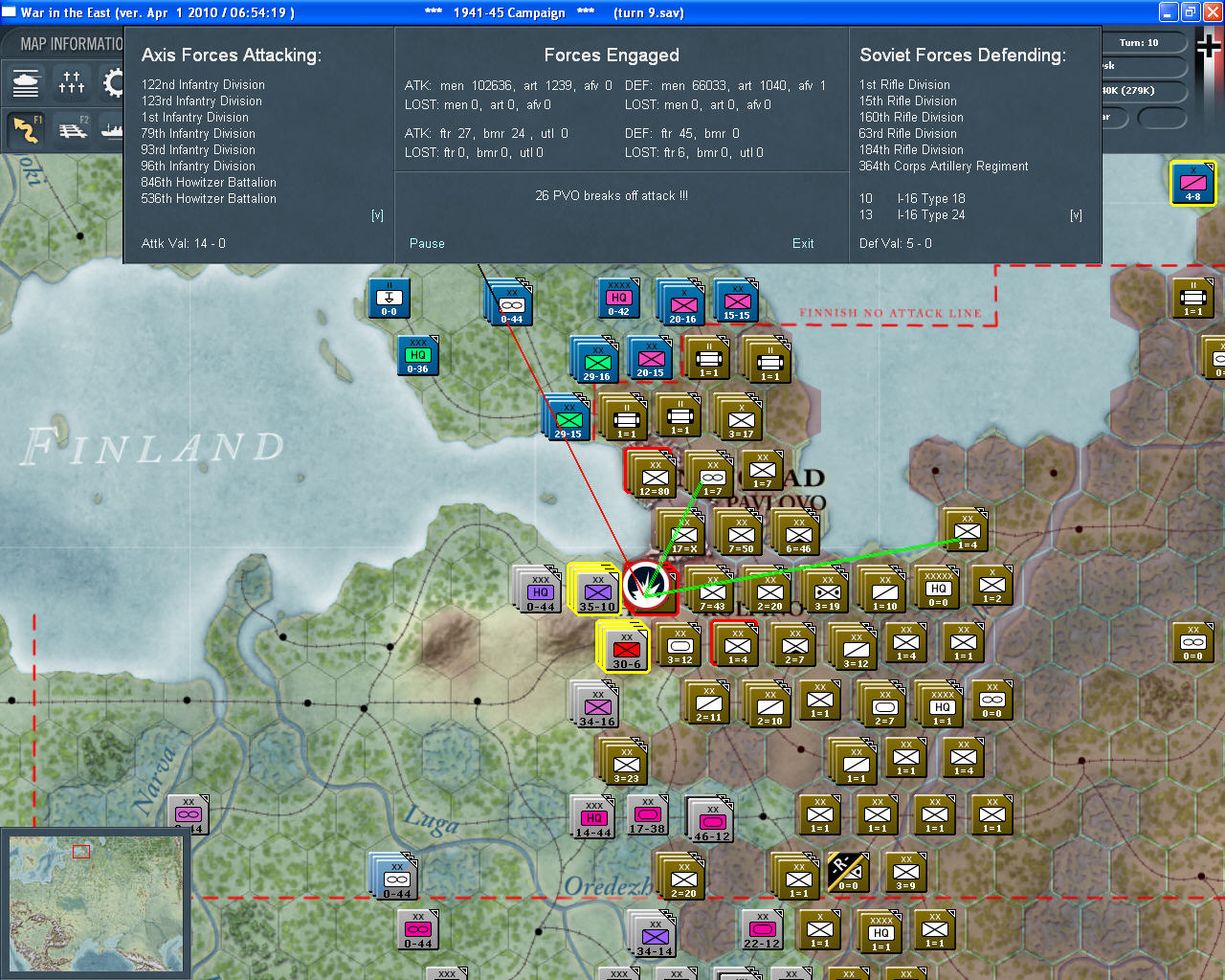Viewport: 1225px width, 980px height.
Task: Select the German 34-16 unit counter
Action: click(596, 706)
